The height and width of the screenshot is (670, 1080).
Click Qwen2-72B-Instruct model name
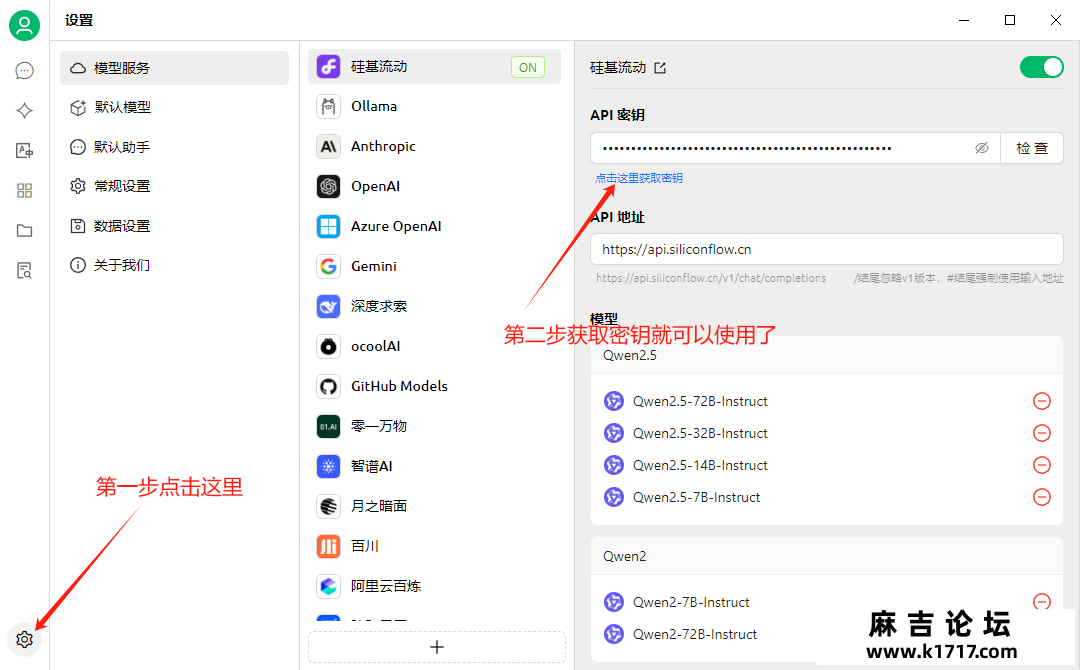point(694,634)
